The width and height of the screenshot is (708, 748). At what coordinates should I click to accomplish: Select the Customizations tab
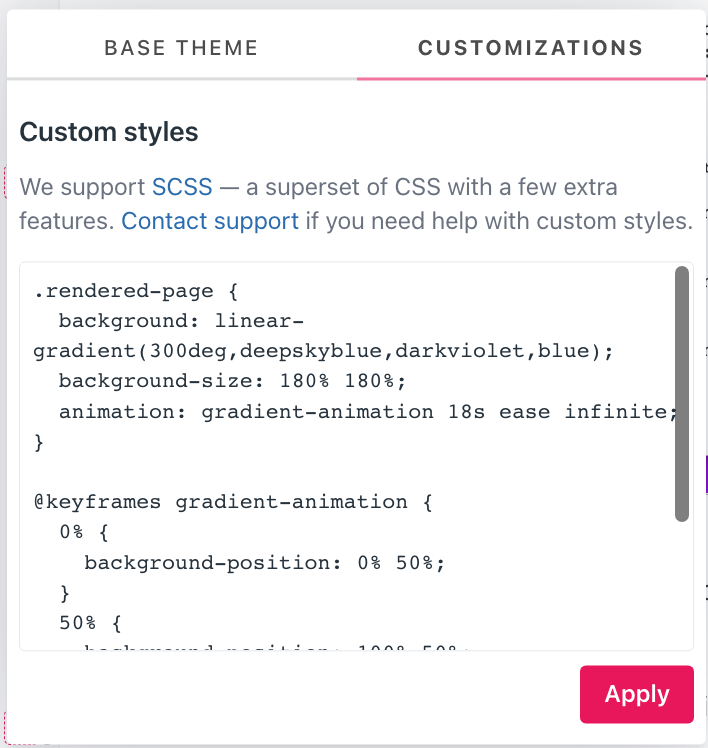point(530,48)
